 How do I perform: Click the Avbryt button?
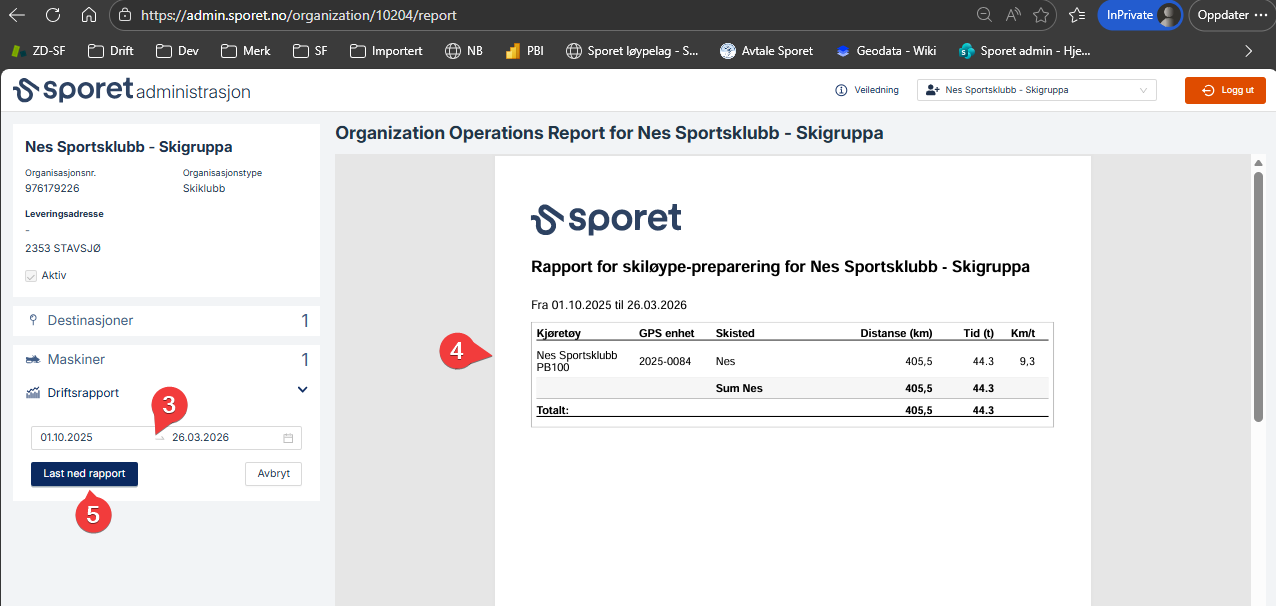point(273,474)
